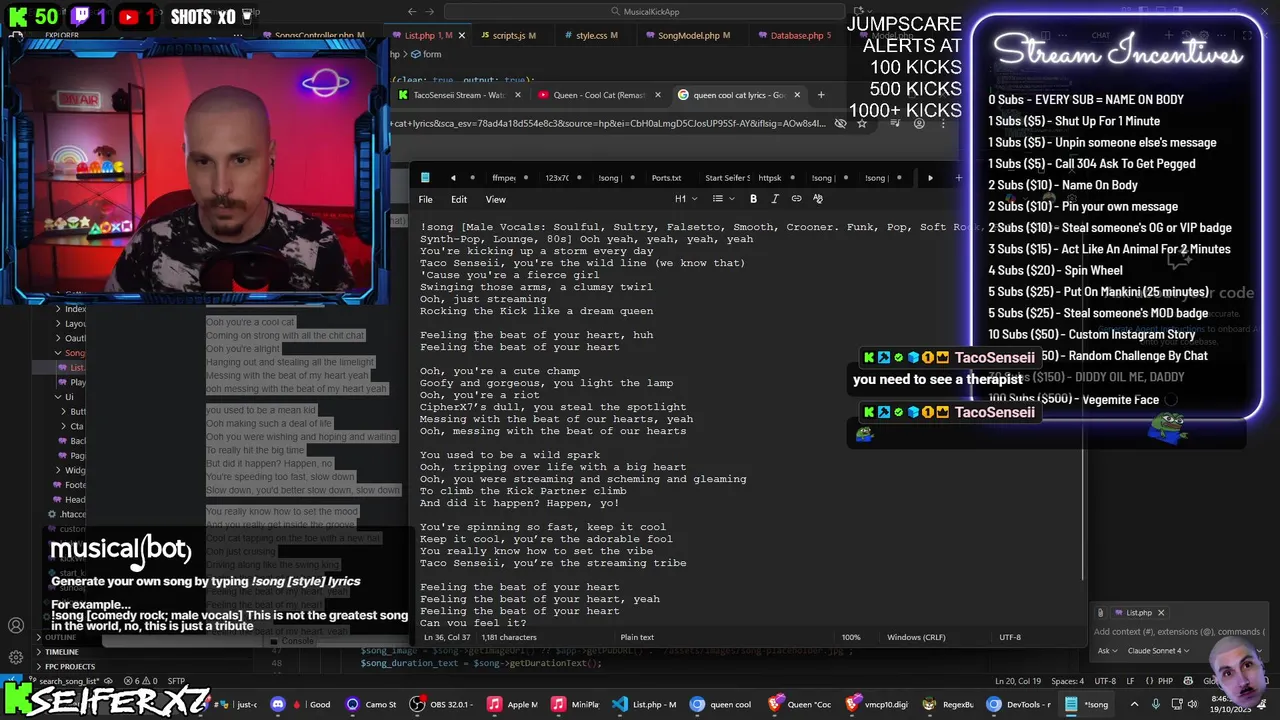
Task: Open VS Code accounts icon
Action: tap(16, 626)
